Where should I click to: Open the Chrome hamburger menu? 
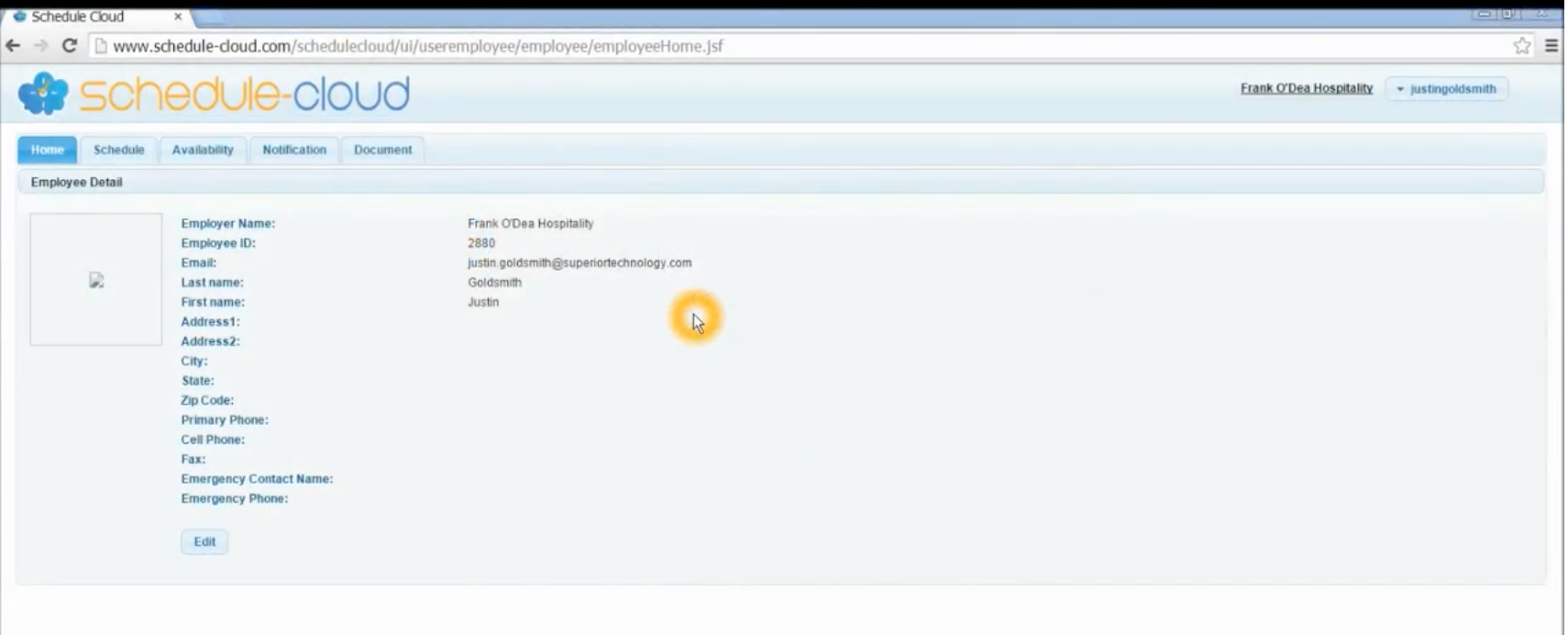1551,46
